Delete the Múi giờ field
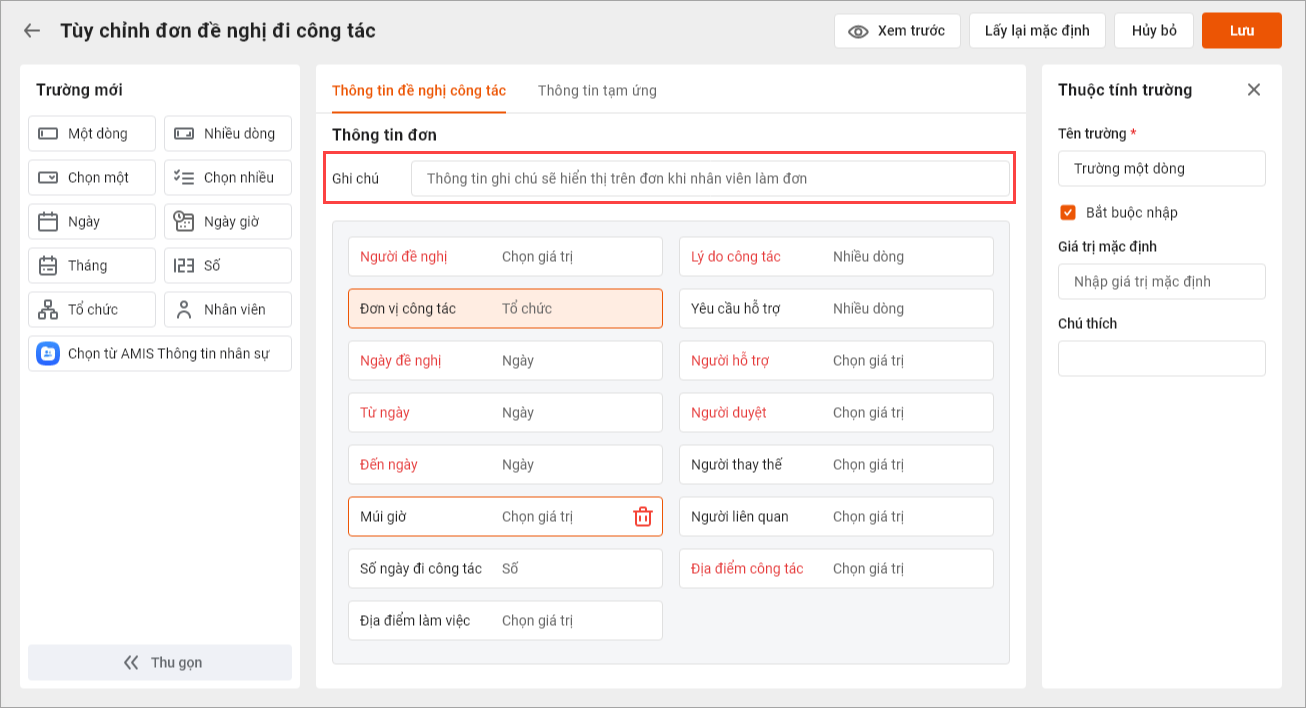Image resolution: width=1306 pixels, height=708 pixels. [x=643, y=517]
